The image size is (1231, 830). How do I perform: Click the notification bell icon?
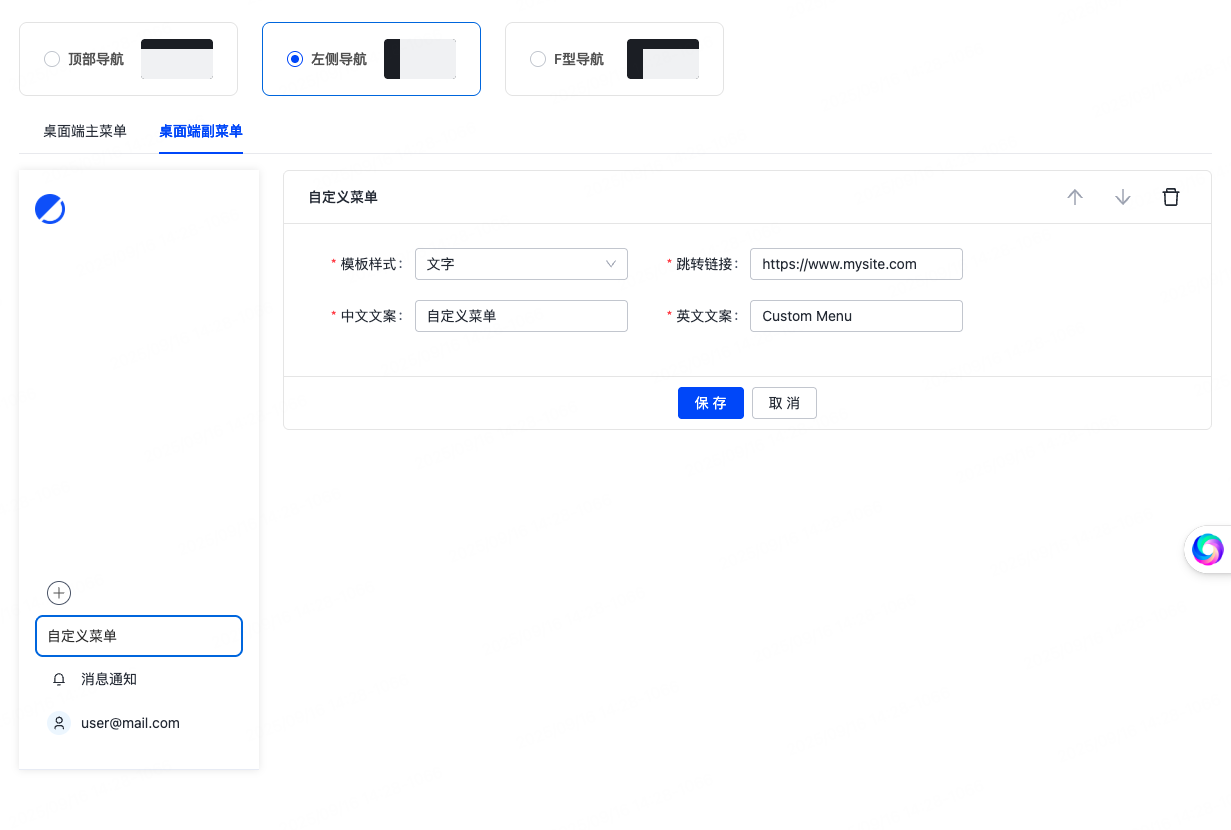(59, 680)
